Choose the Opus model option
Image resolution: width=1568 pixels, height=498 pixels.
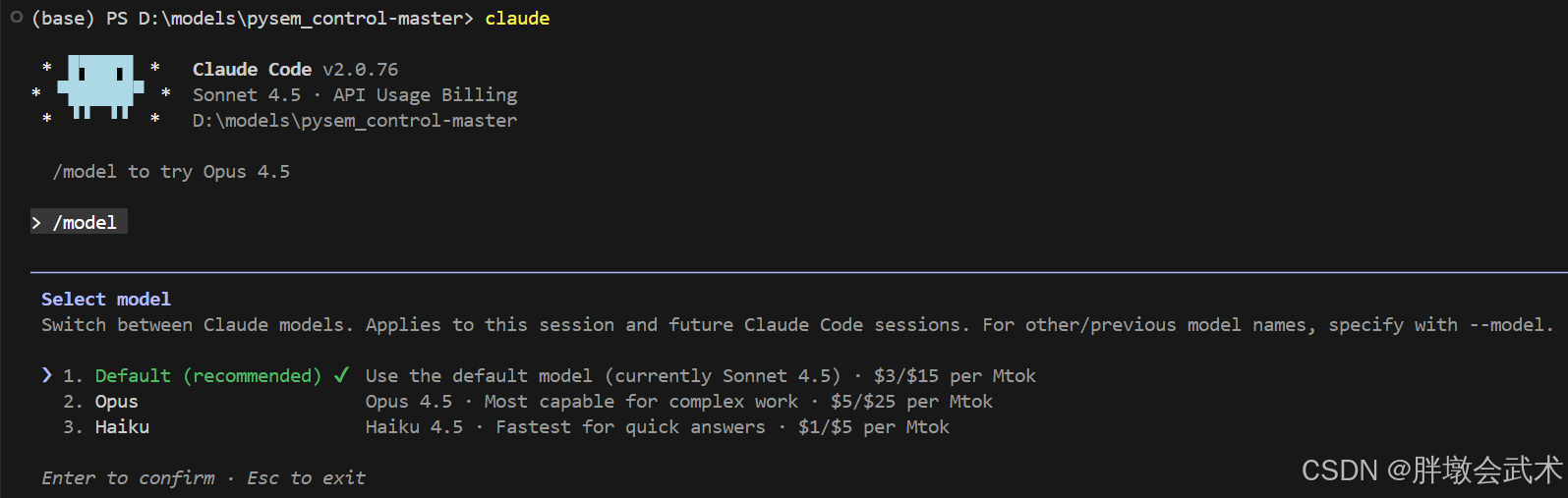click(116, 402)
